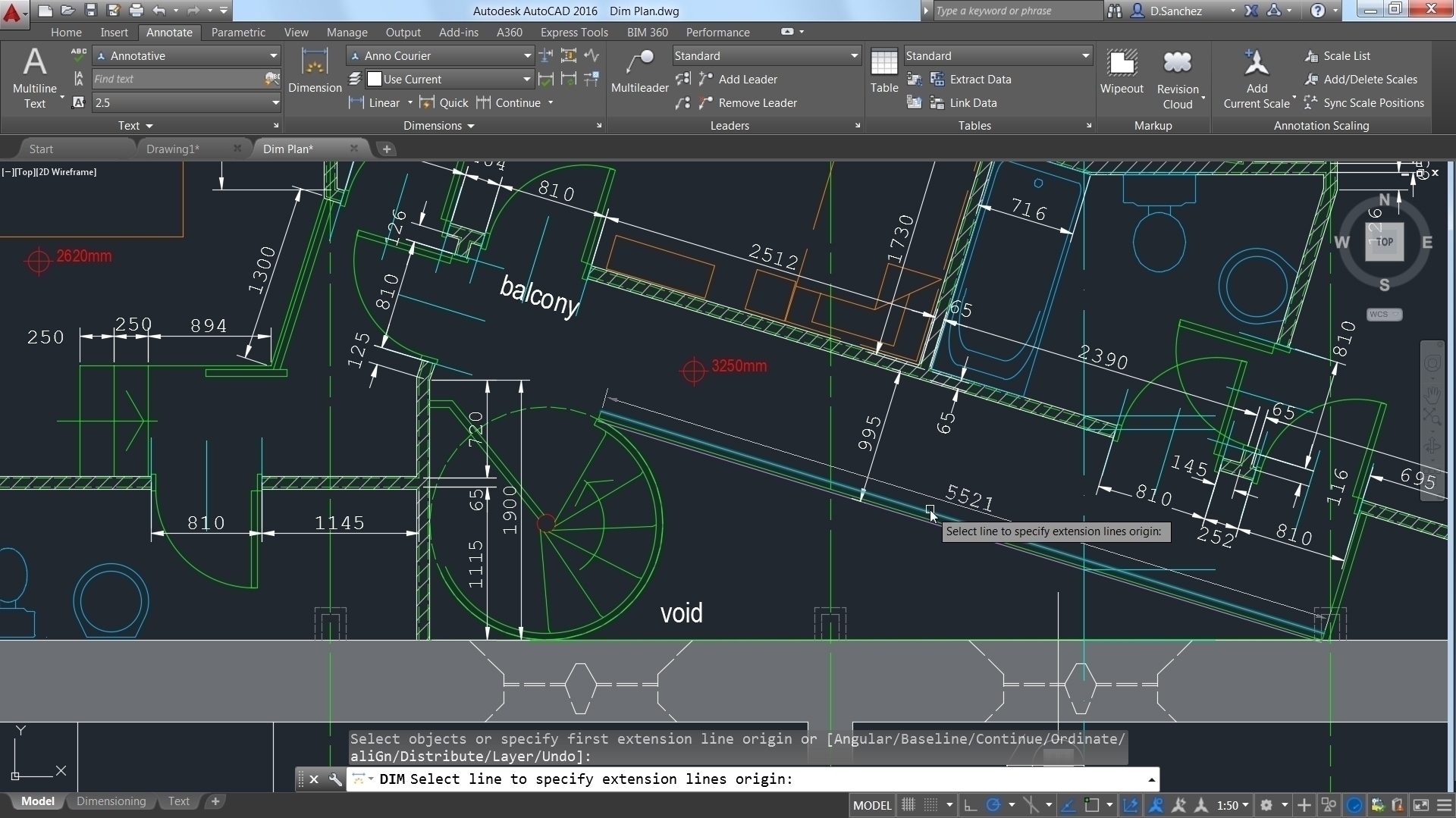Screen dimensions: 1456x818
Task: Expand the Anno Courier dimension style list
Action: (526, 55)
